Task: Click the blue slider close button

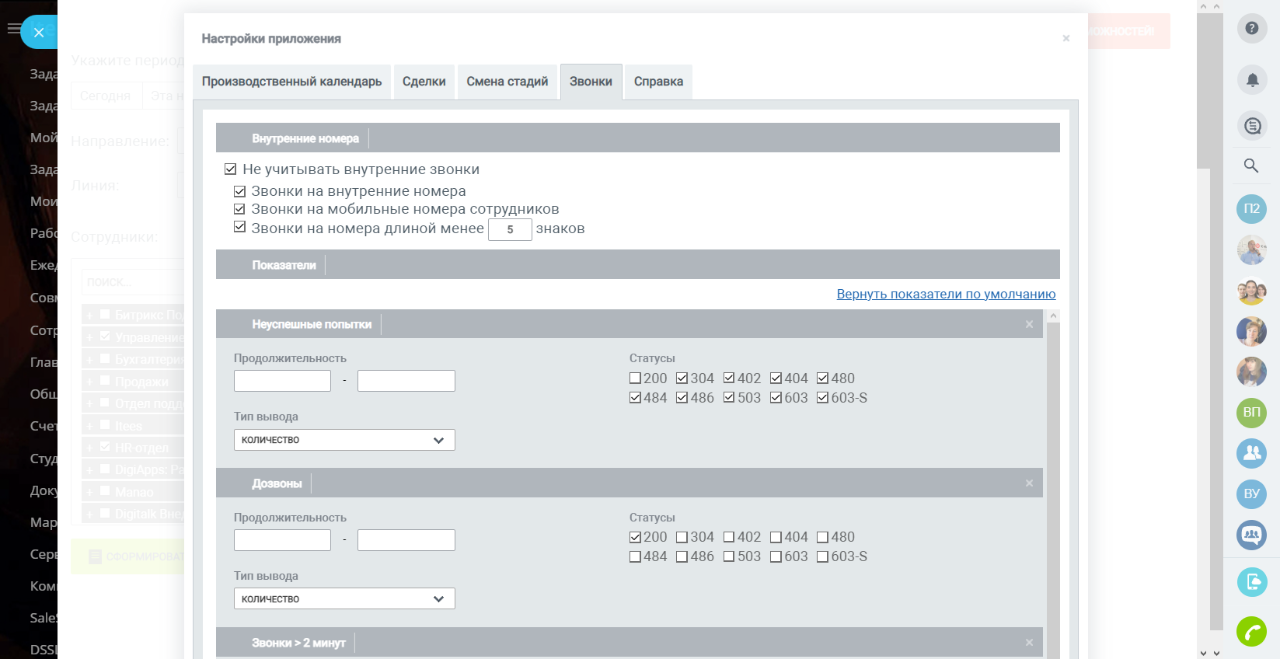Action: [38, 32]
